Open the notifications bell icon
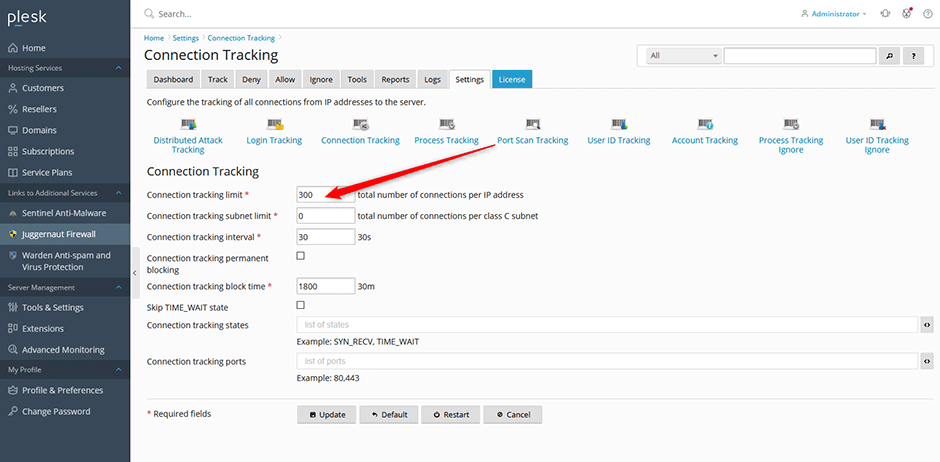Viewport: 940px width, 462px height. click(885, 14)
